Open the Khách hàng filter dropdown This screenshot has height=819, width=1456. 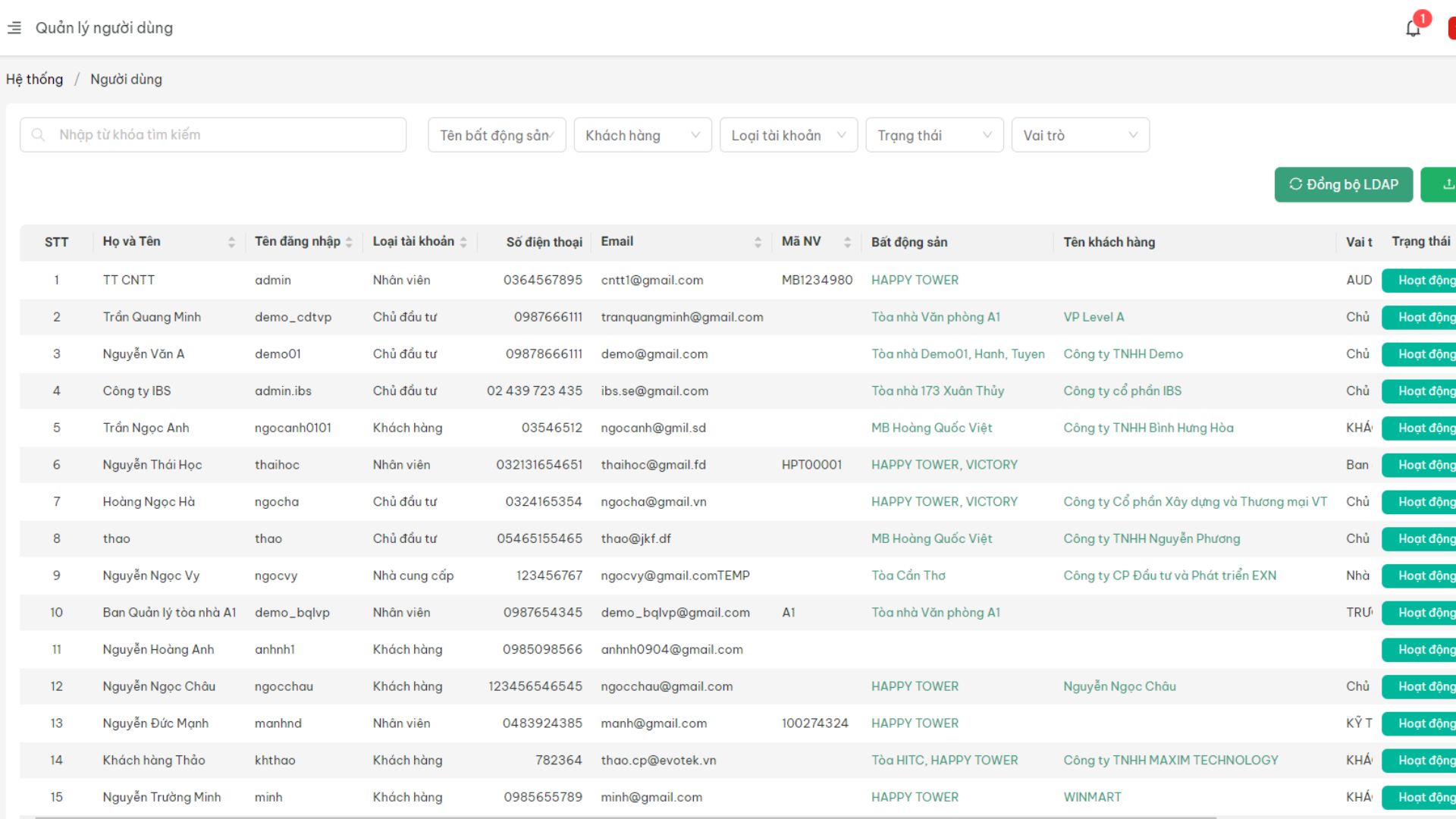[x=642, y=135]
